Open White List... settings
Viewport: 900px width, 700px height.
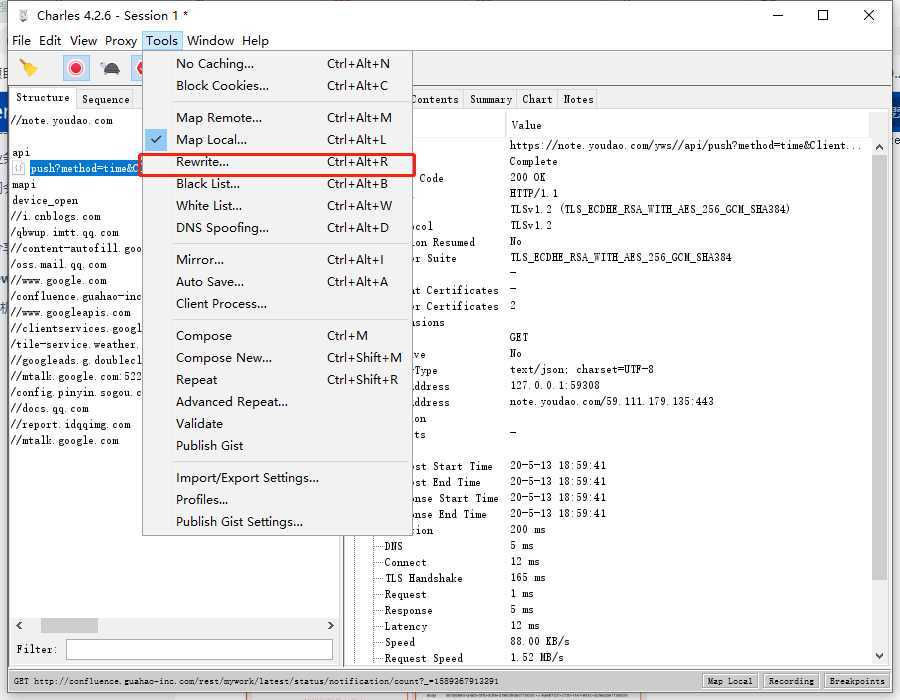pos(277,205)
